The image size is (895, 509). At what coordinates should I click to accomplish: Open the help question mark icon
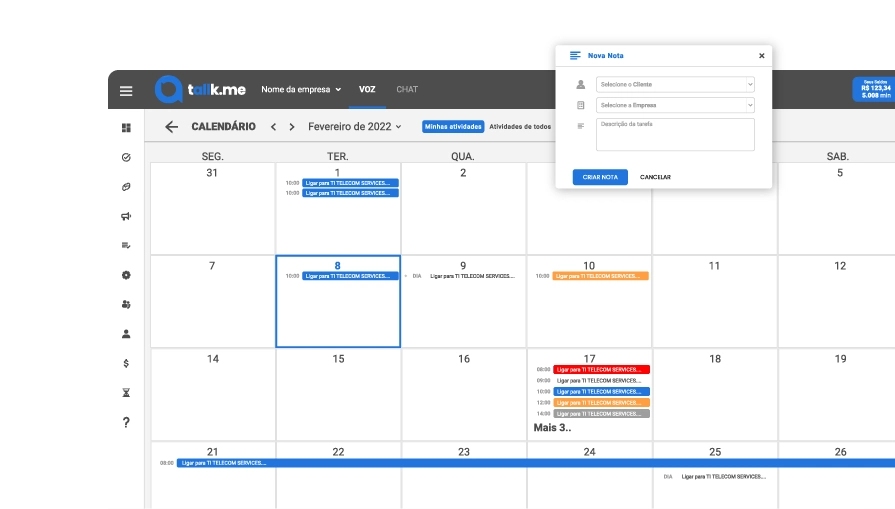pyautogui.click(x=126, y=422)
